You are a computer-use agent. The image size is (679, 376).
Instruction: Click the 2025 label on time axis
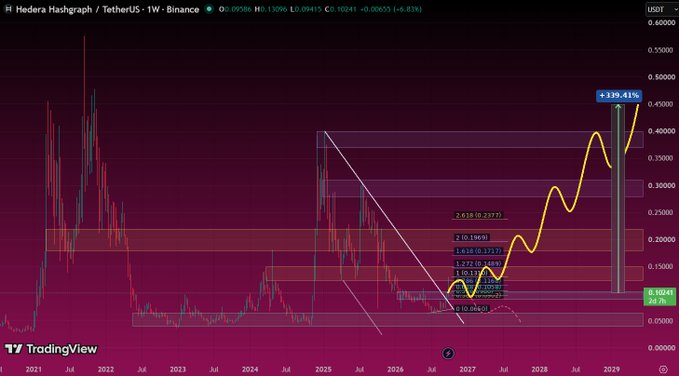tap(323, 370)
